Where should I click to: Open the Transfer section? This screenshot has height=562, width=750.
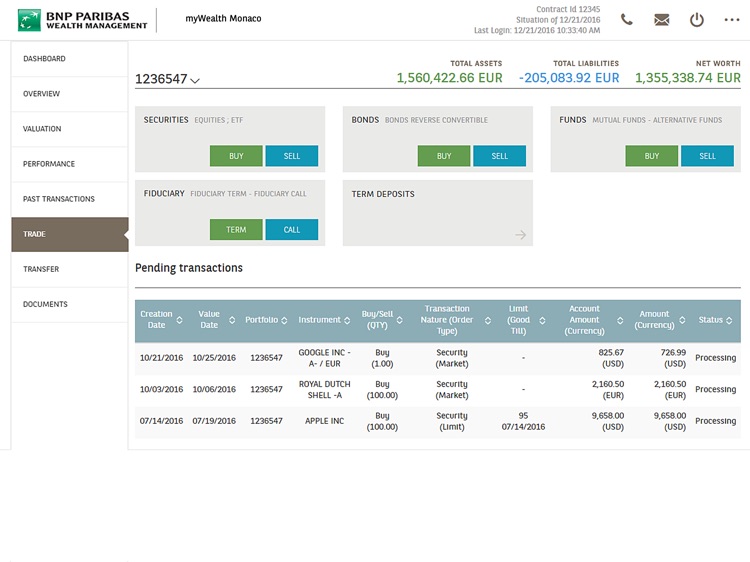(70, 269)
